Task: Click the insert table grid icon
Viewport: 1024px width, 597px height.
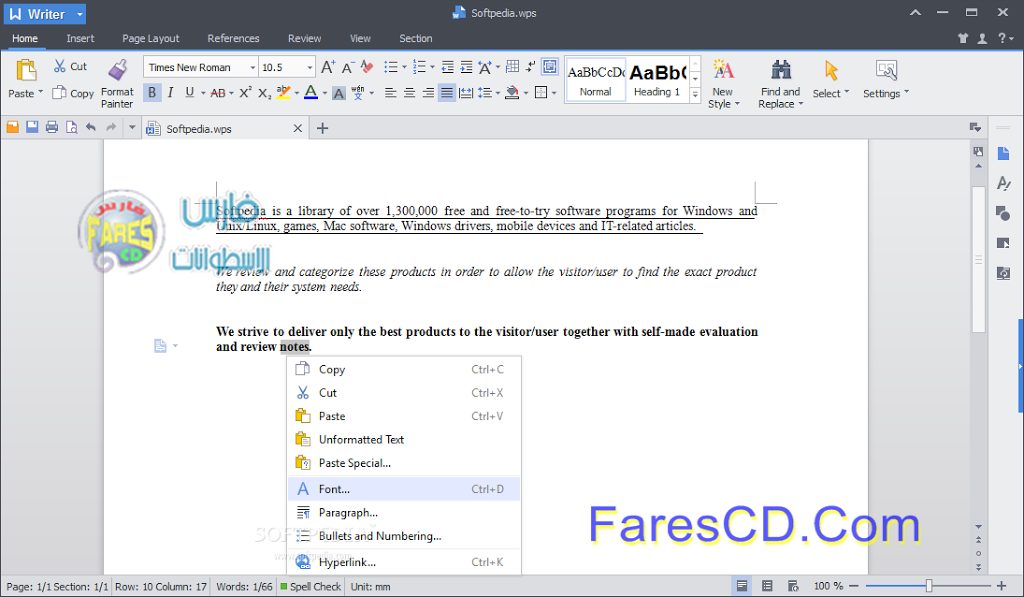Action: [513, 66]
